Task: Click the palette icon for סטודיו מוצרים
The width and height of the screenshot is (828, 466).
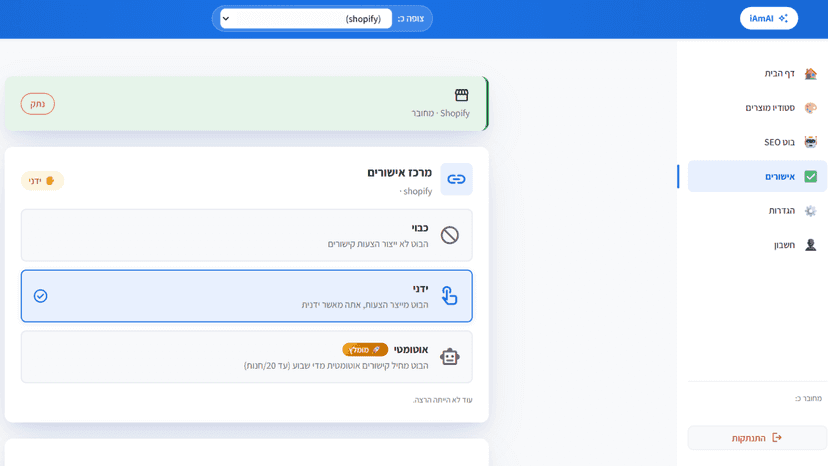Action: (811, 108)
